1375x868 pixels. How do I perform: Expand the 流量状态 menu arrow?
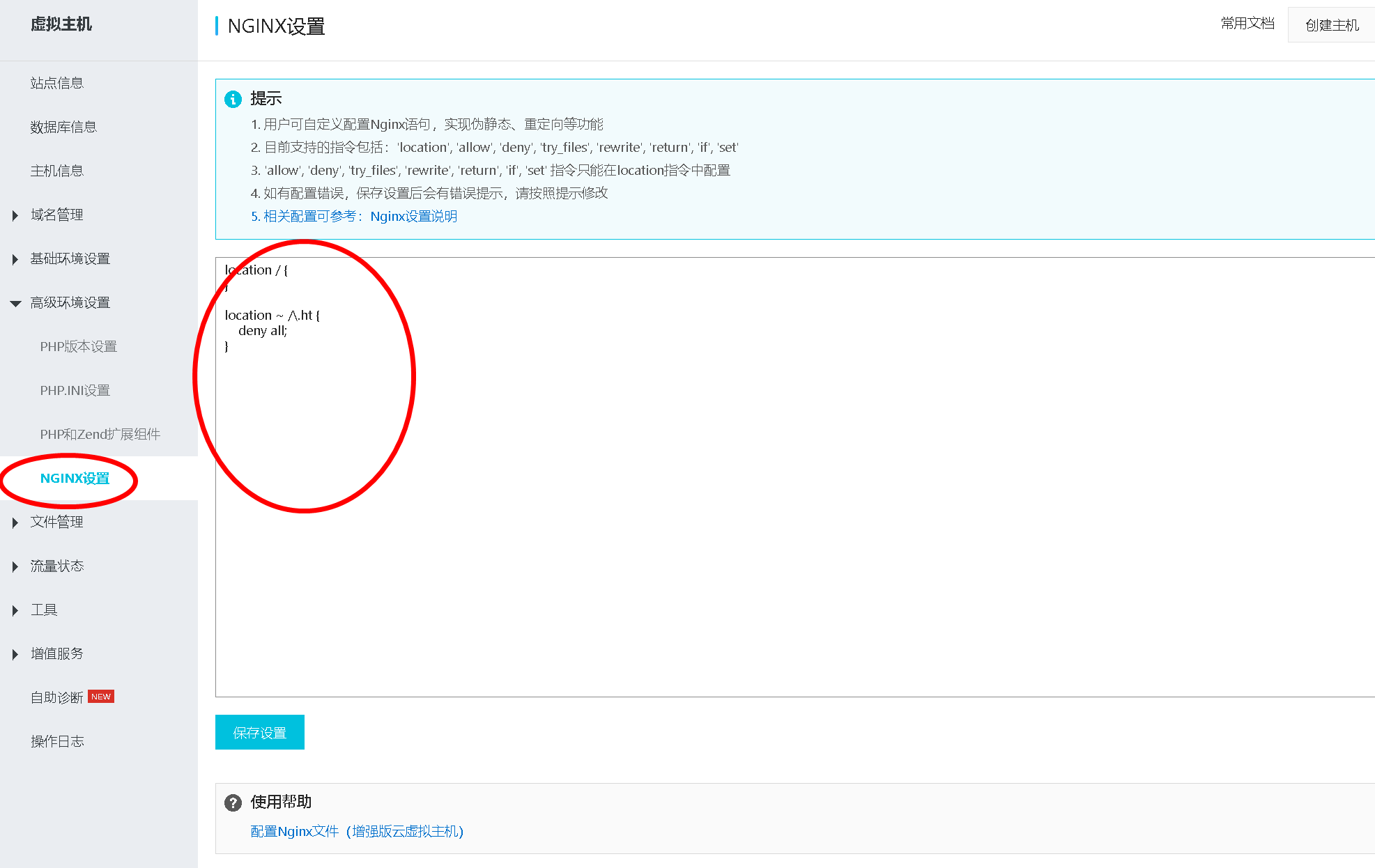pyautogui.click(x=15, y=566)
